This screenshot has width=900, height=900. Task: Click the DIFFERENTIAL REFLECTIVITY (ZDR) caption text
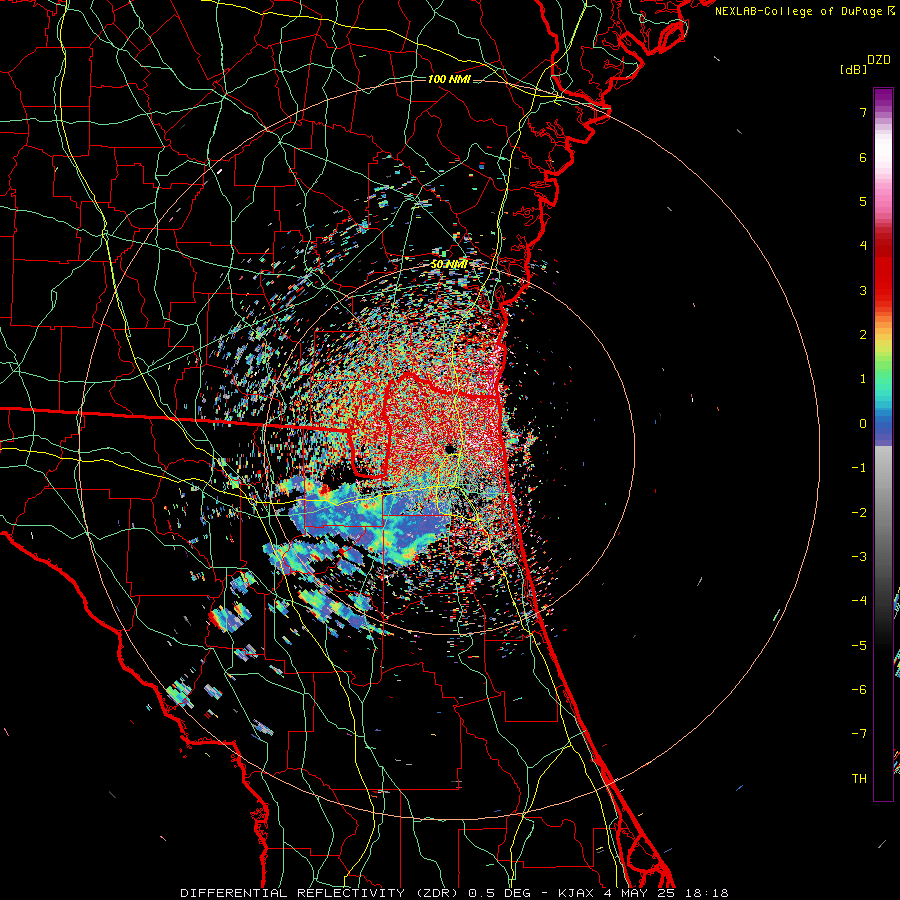click(321, 893)
